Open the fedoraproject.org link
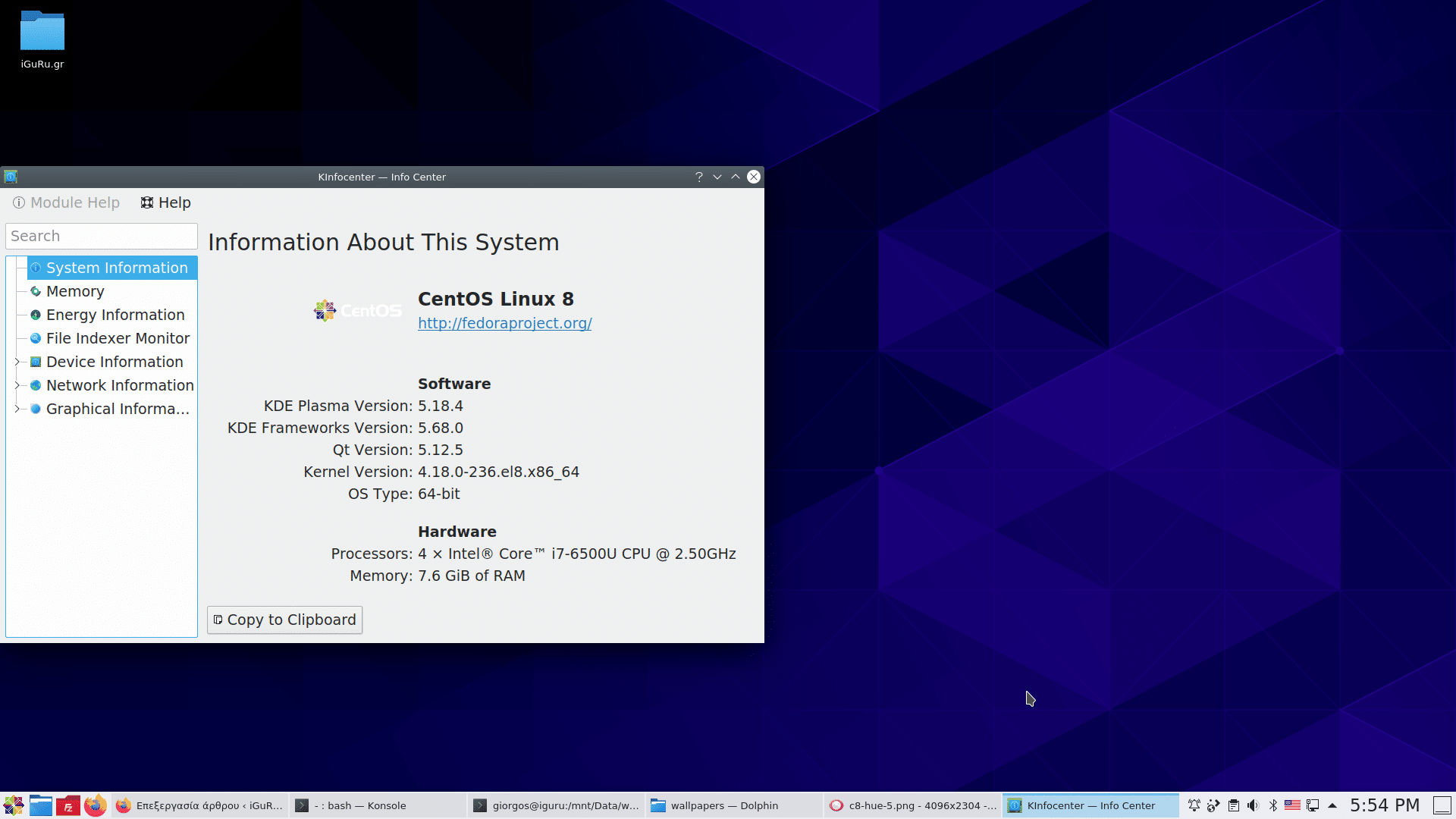 click(504, 323)
